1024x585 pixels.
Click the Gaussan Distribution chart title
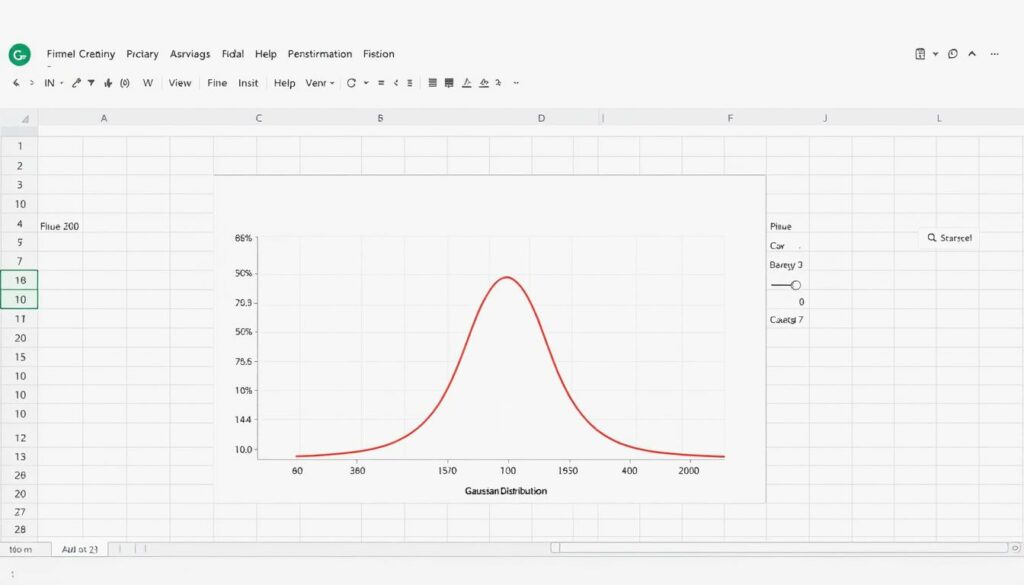[x=506, y=491]
